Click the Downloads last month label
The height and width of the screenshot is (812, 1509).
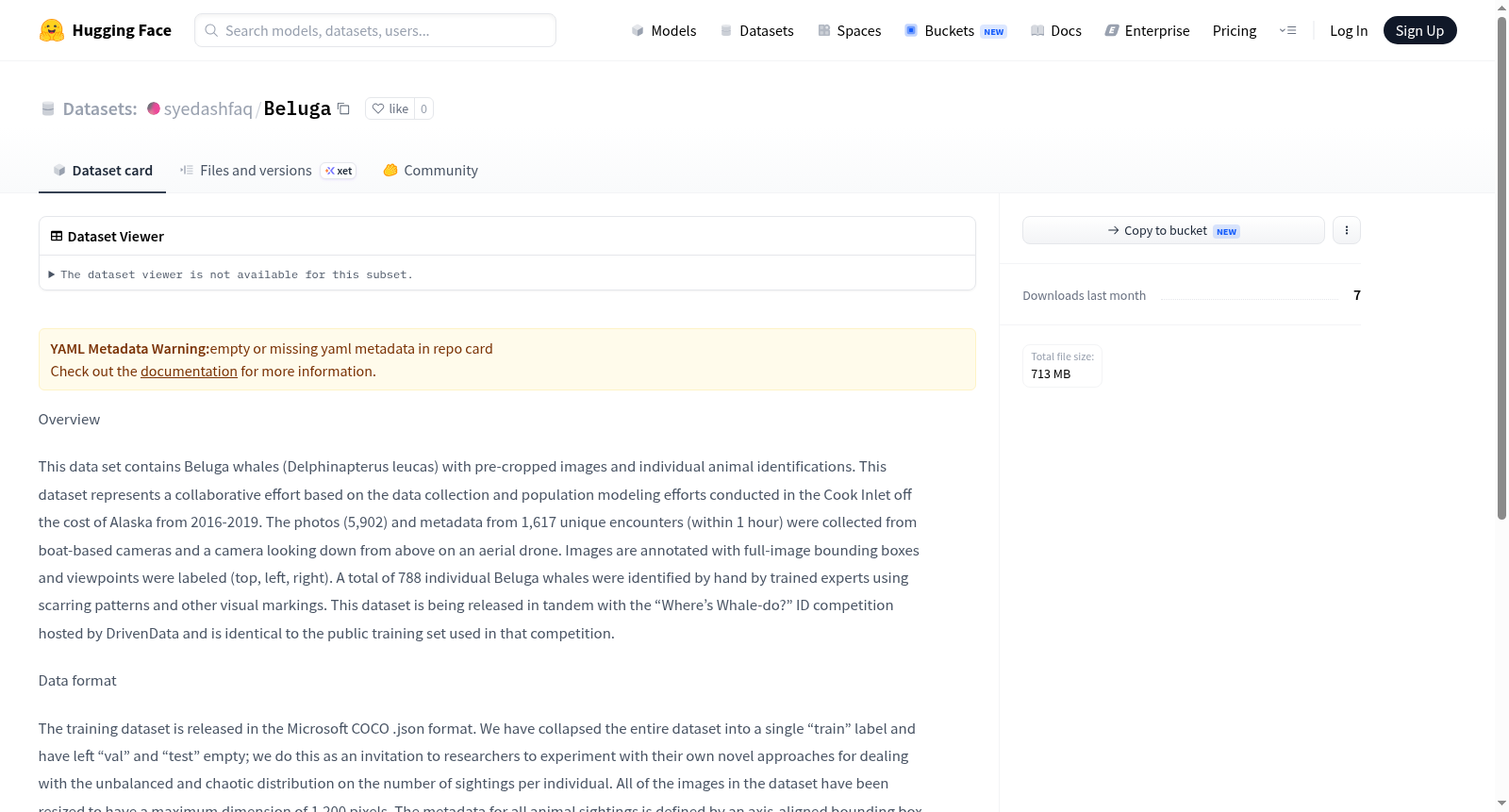coord(1084,295)
